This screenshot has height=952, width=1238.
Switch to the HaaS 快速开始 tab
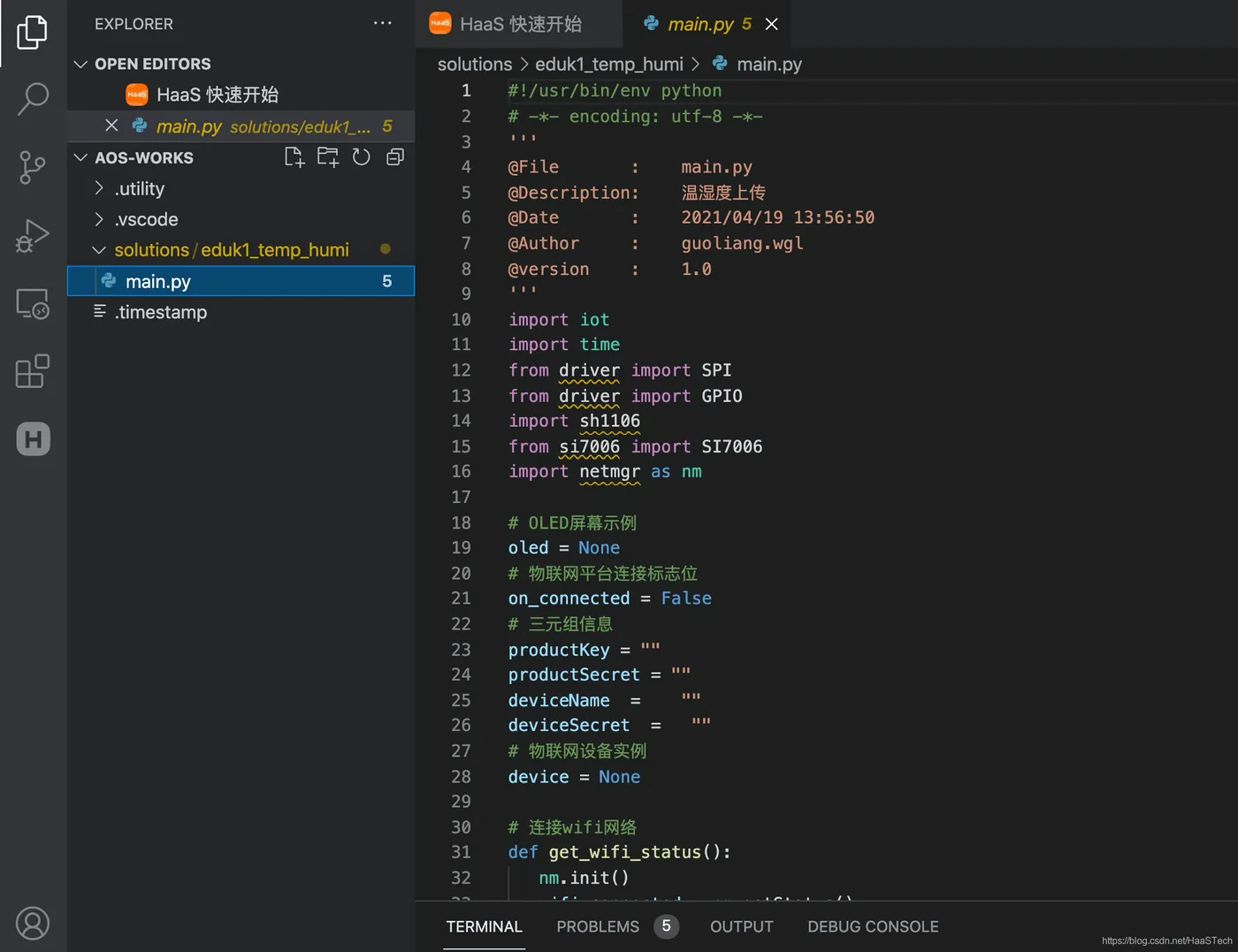click(518, 24)
